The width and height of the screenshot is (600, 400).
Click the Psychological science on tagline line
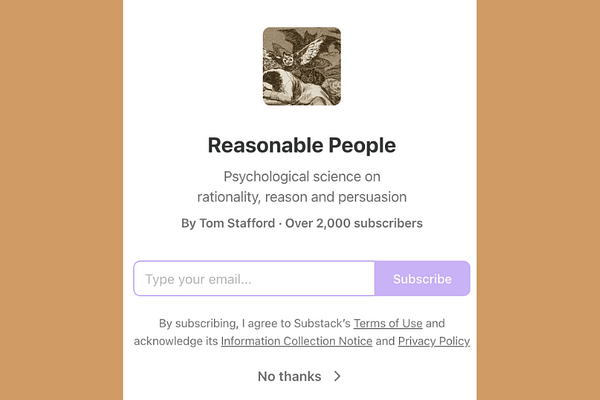(x=301, y=177)
